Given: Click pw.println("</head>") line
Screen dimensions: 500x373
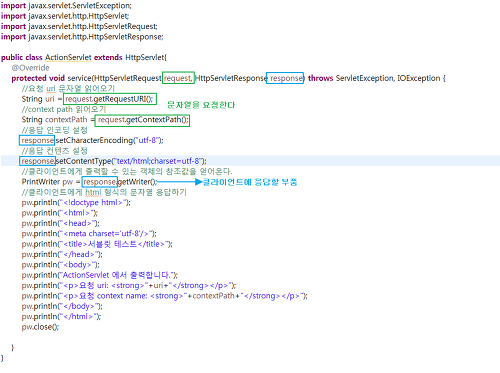Looking at the screenshot, I should (x=62, y=254).
